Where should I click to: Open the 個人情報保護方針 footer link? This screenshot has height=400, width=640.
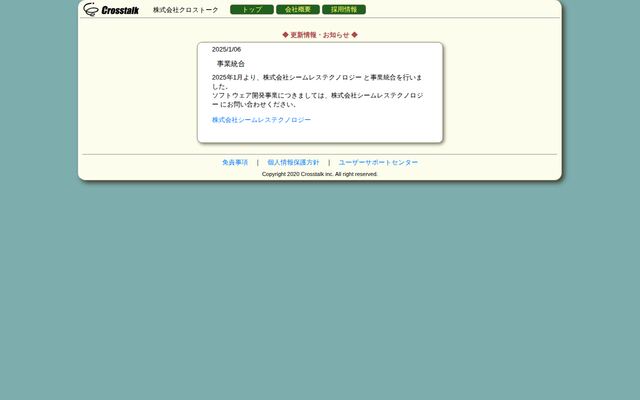(293, 162)
